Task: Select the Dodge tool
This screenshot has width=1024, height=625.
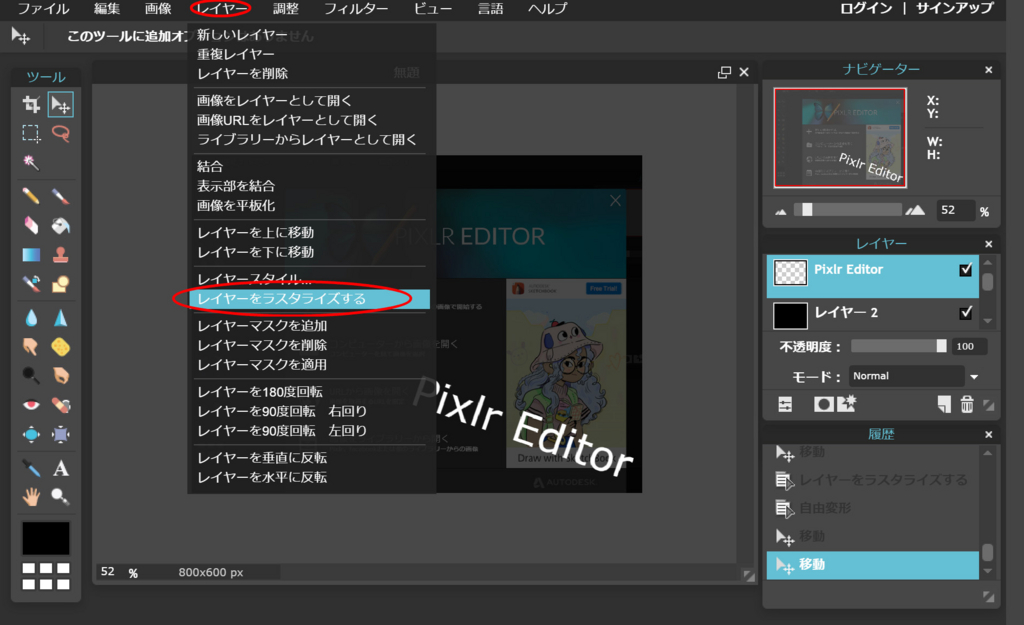Action: pyautogui.click(x=31, y=376)
